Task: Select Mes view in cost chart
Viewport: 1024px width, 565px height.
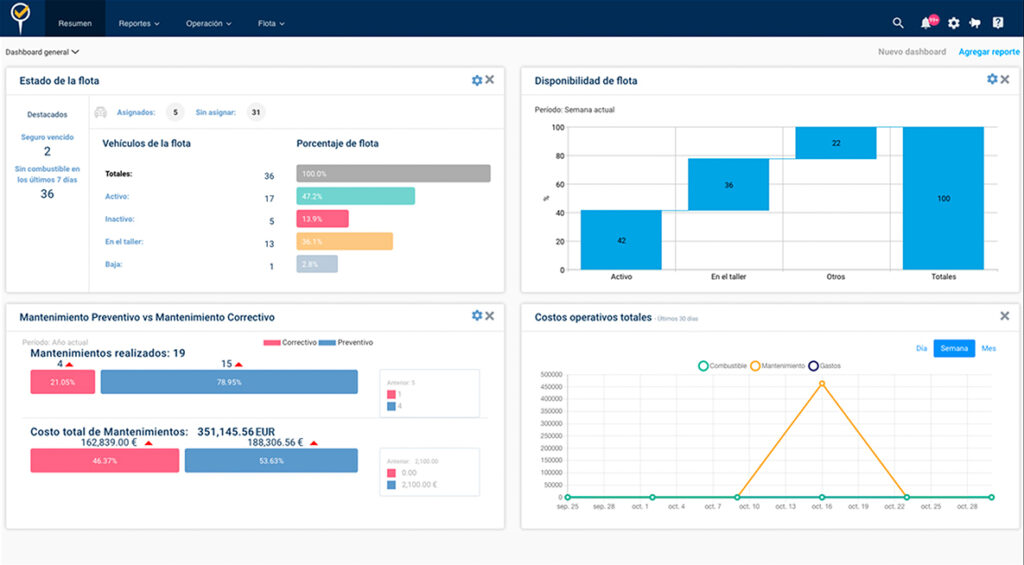Action: (x=988, y=348)
